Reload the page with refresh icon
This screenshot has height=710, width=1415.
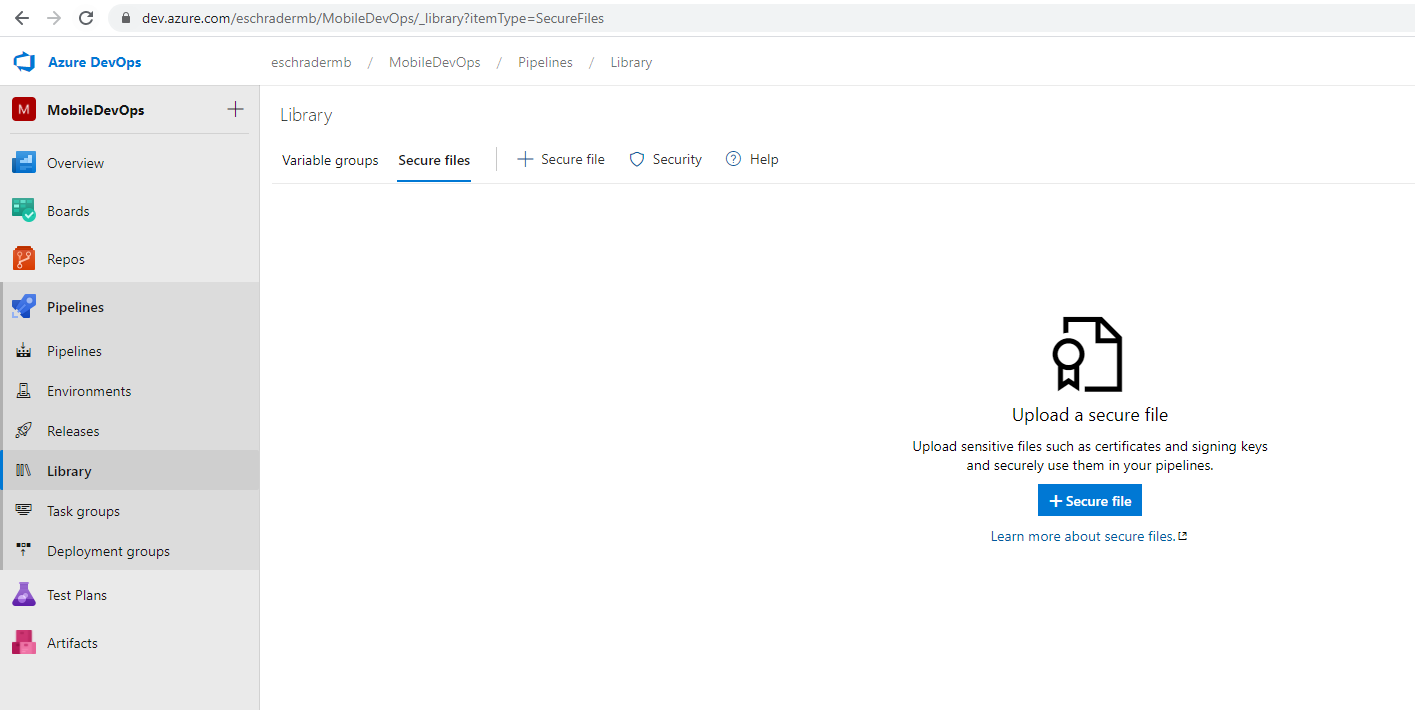(x=86, y=18)
